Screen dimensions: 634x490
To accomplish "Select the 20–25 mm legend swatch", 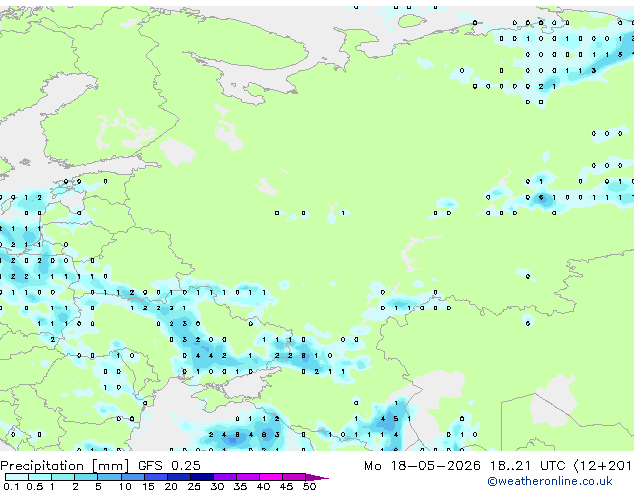I will (x=179, y=477).
